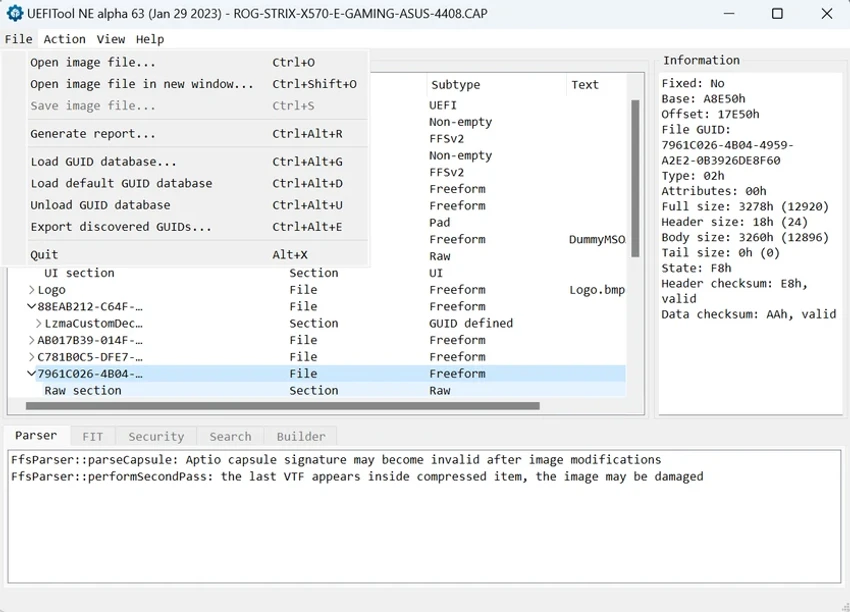Open the View menu
The image size is (850, 612).
(111, 39)
